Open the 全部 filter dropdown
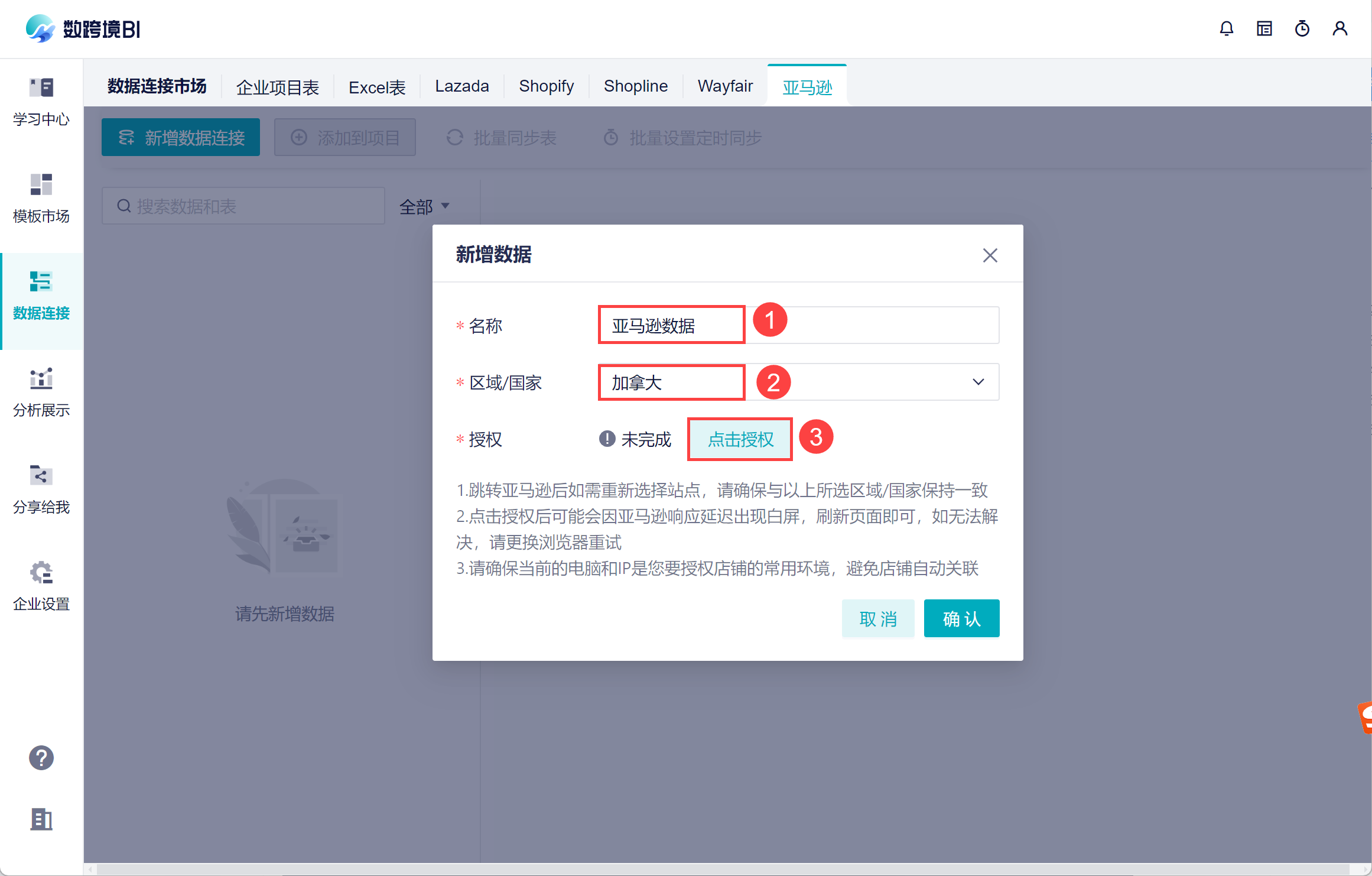The image size is (1372, 876). (x=424, y=206)
